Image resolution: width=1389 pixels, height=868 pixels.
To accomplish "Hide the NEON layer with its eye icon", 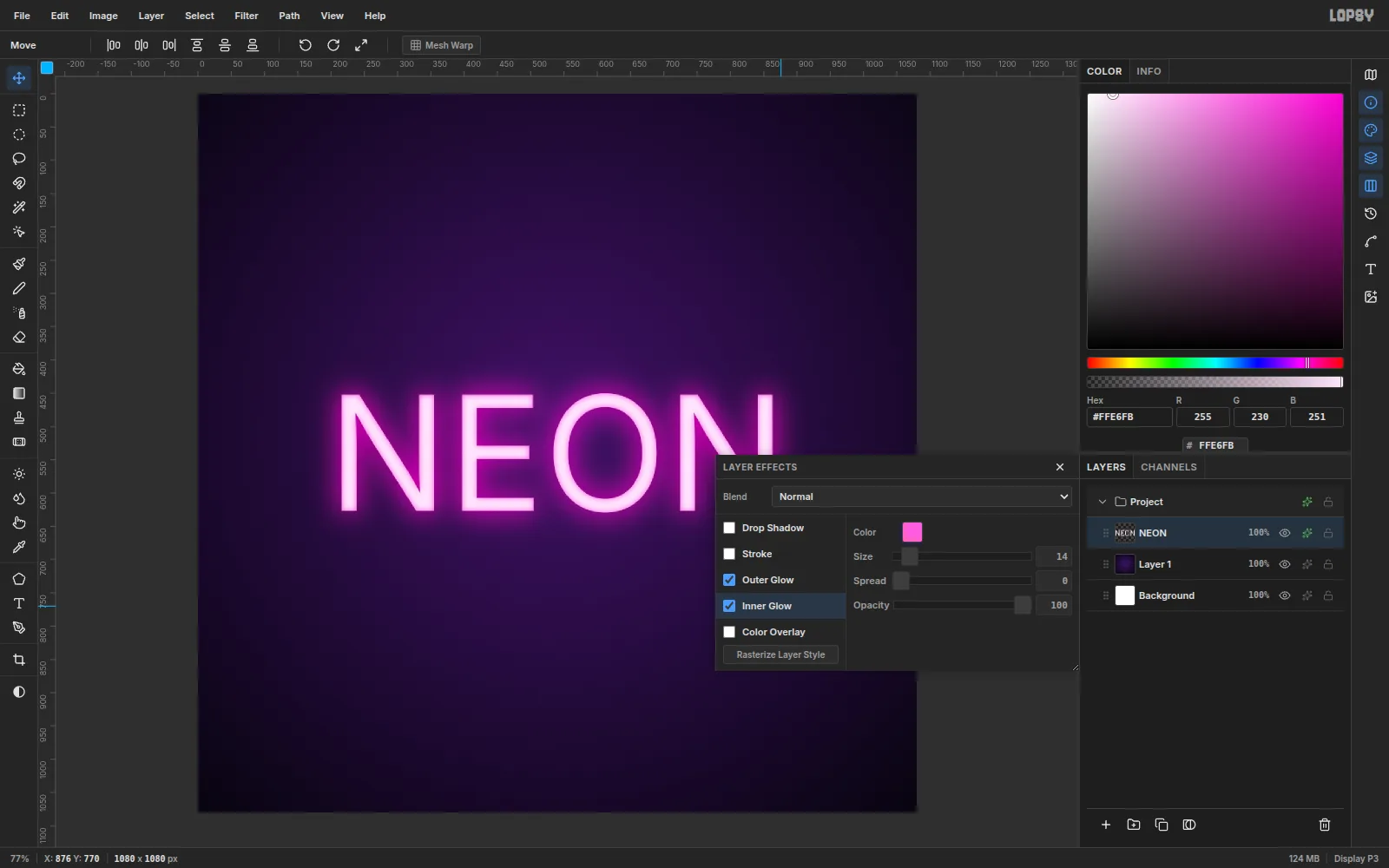I will 1285,533.
